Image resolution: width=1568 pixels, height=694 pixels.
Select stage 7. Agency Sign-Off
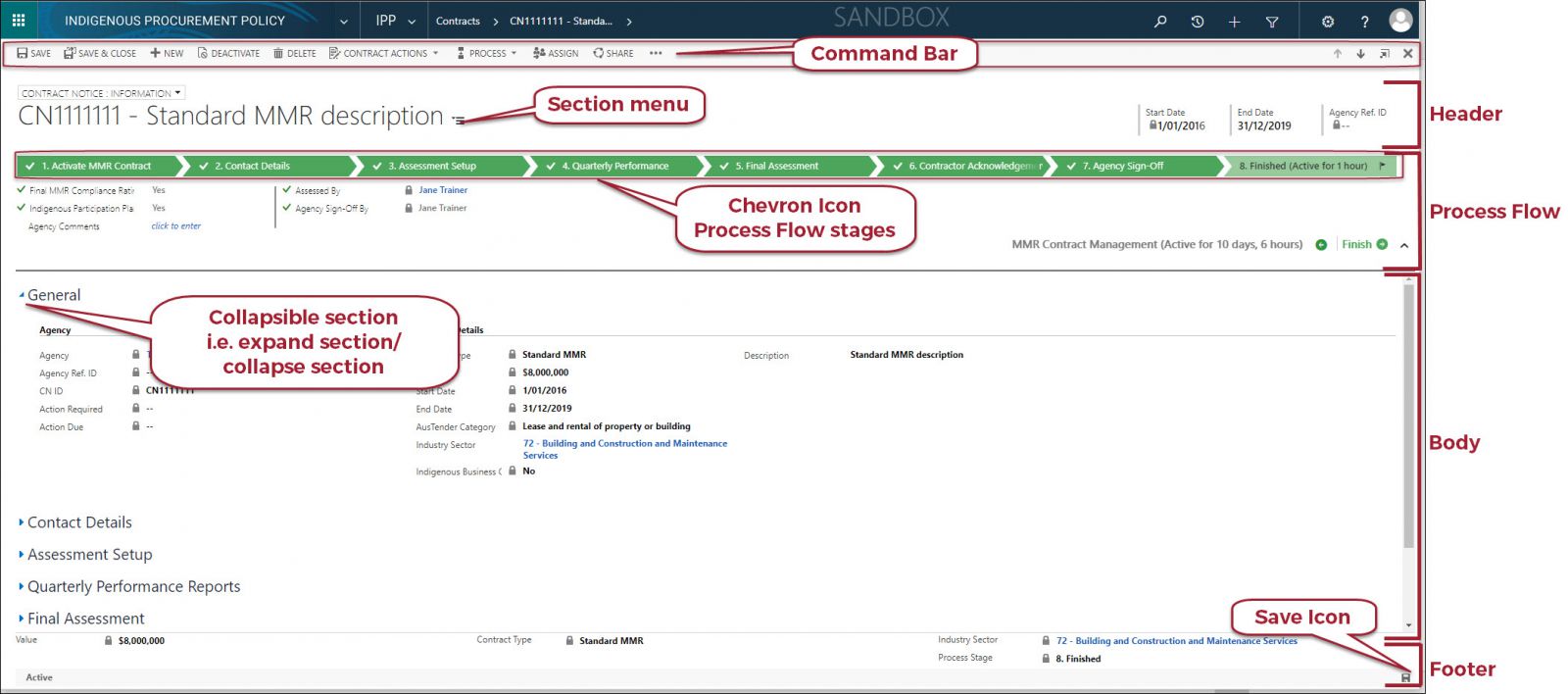coord(1137,166)
